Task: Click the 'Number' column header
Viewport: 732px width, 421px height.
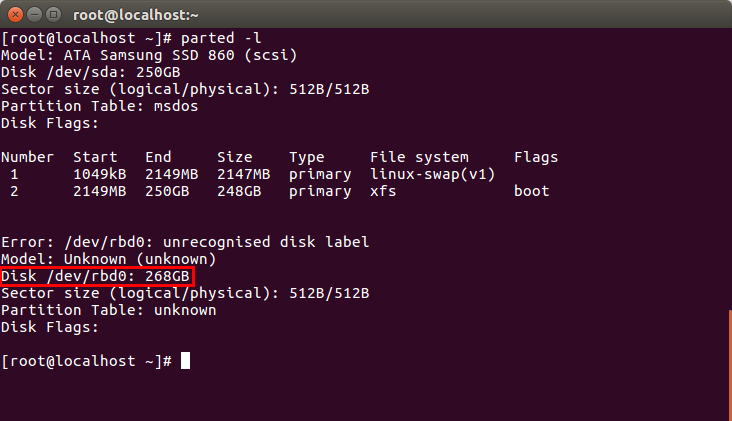Action: [x=27, y=157]
